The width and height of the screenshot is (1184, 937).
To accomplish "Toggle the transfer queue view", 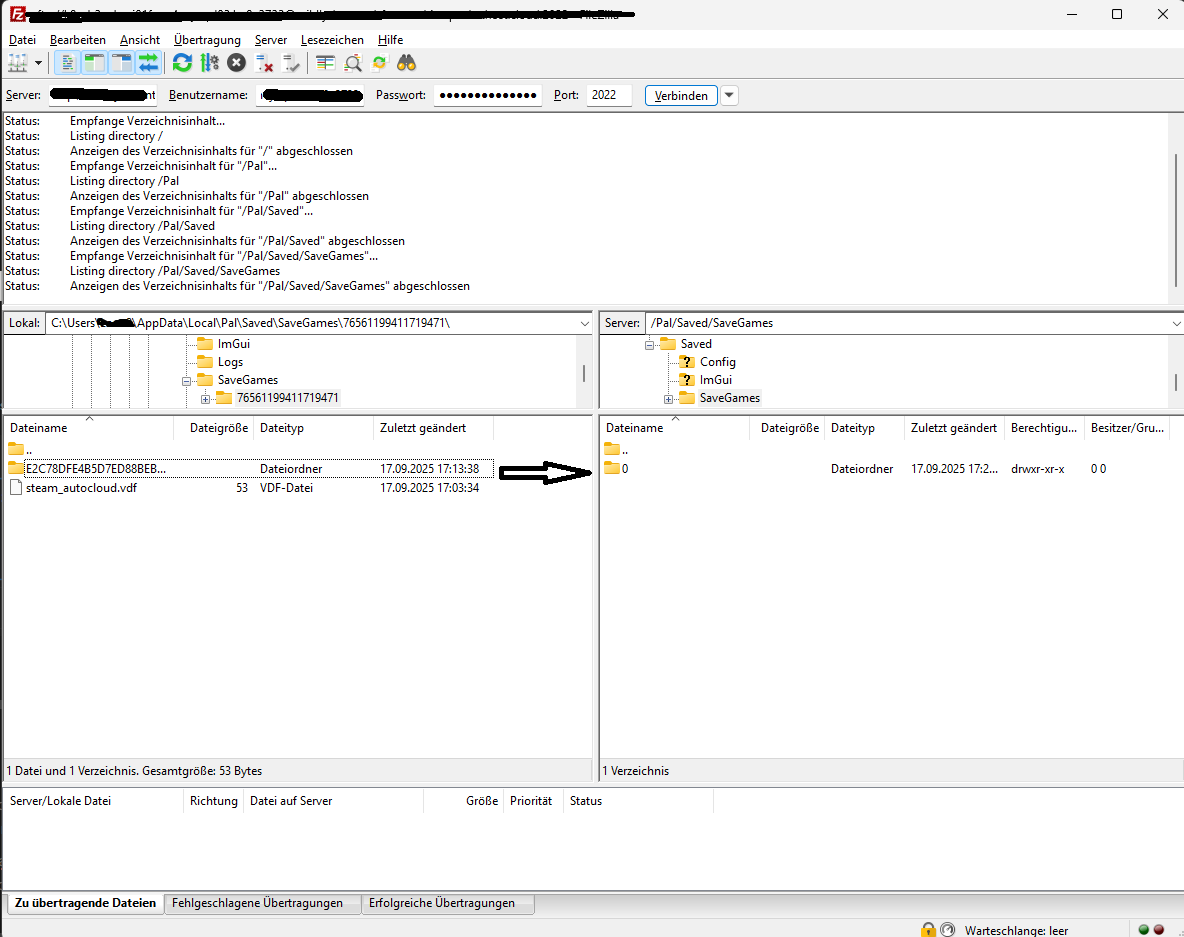I will [149, 63].
